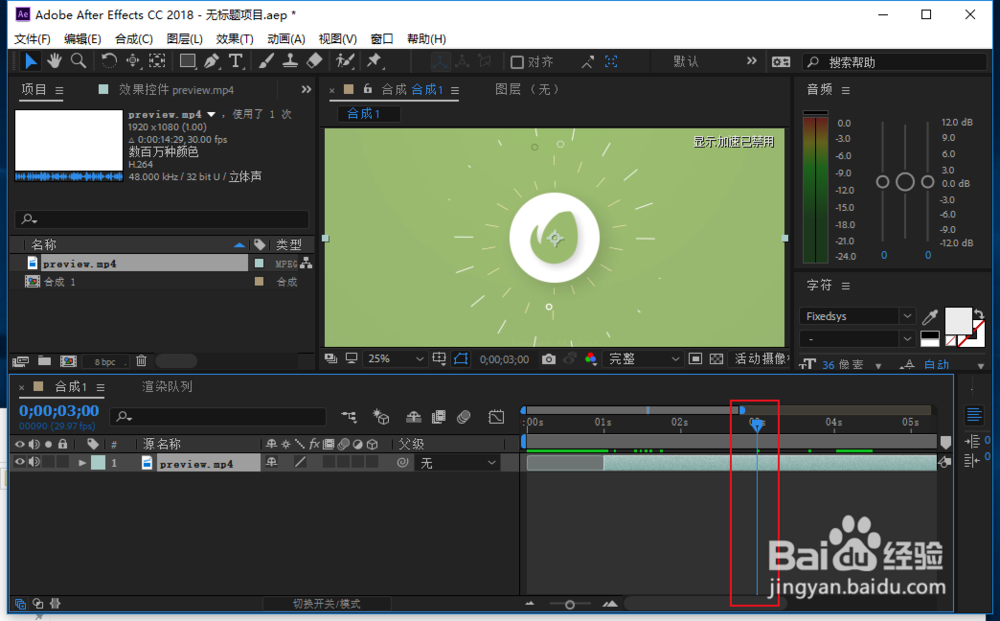Screen dimensions: 1000x621
Task: Toggle the Snapping 对齐 checkbox
Action: point(517,62)
